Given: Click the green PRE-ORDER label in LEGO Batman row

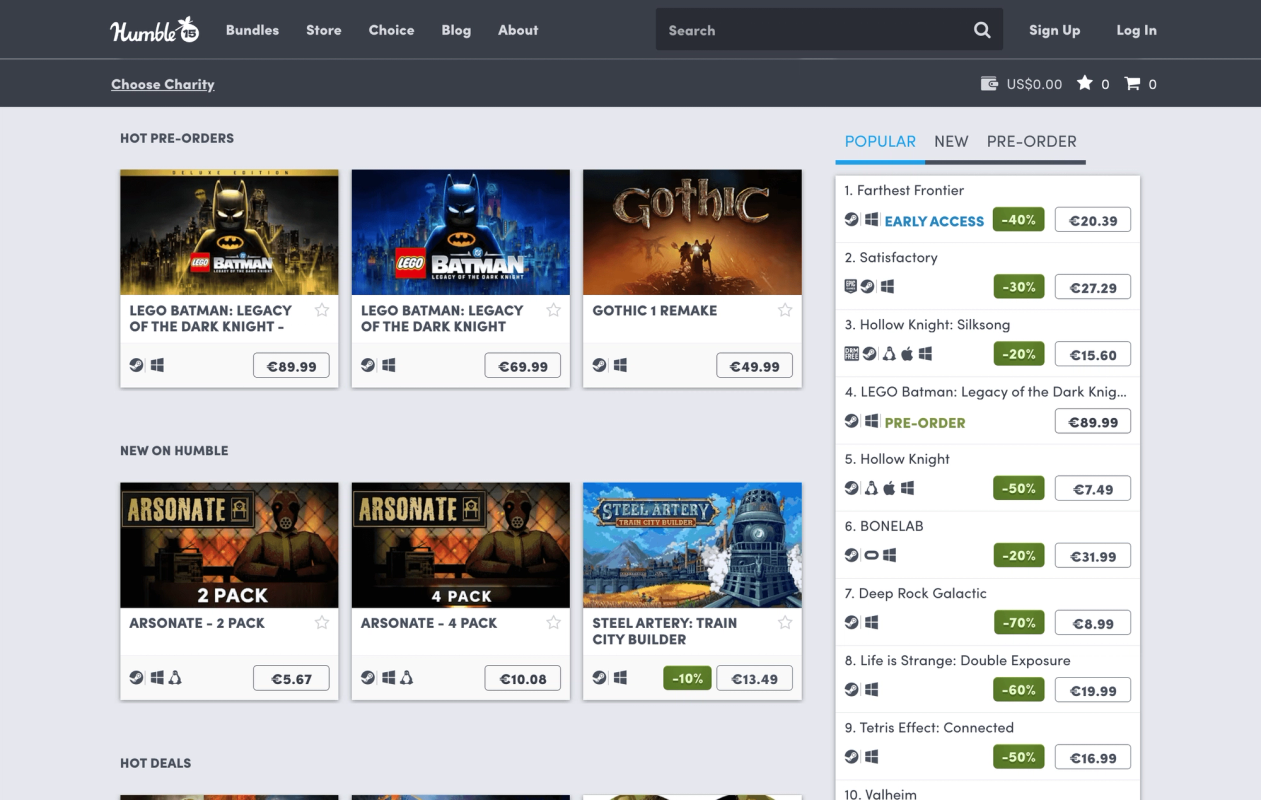Looking at the screenshot, I should click(x=925, y=422).
